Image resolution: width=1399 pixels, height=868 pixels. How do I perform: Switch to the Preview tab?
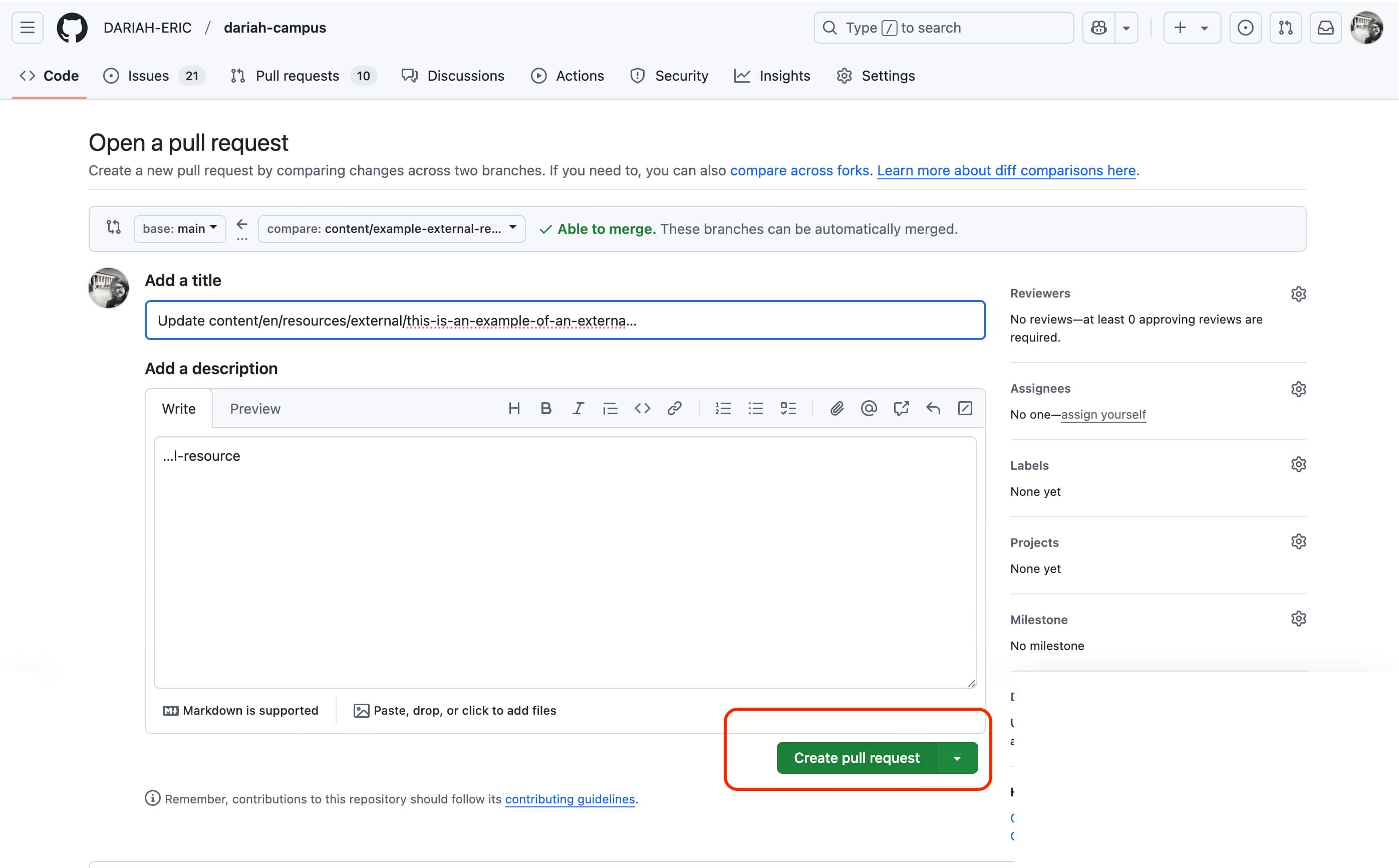pos(255,409)
